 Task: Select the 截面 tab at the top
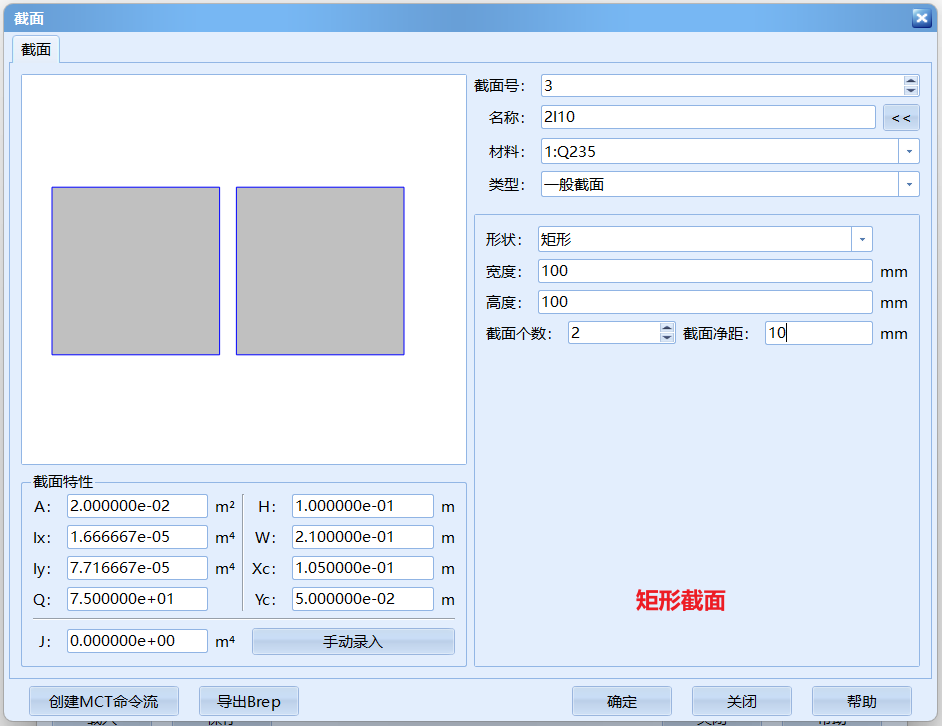point(35,47)
